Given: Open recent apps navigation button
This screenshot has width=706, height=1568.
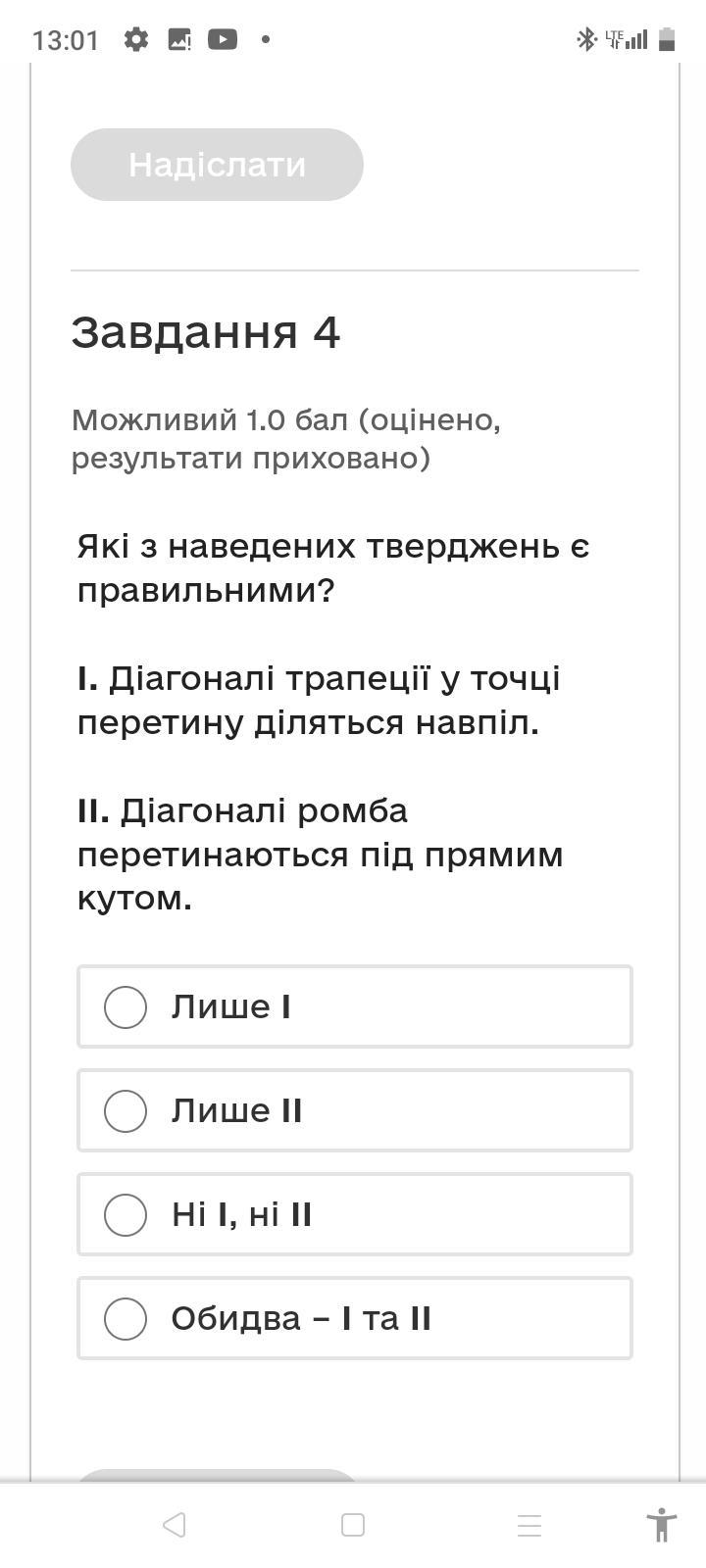Looking at the screenshot, I should [x=529, y=1525].
